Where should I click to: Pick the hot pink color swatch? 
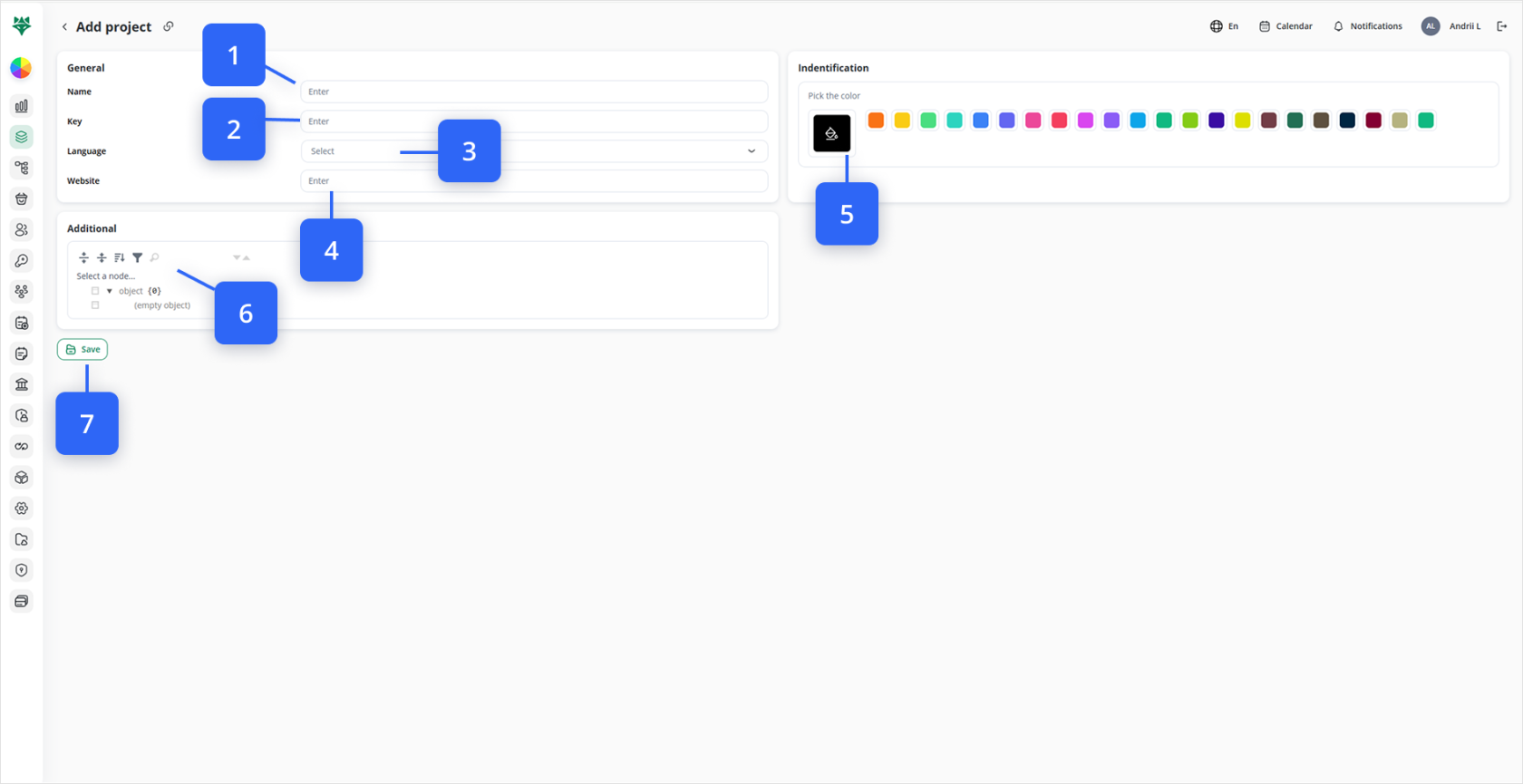click(x=1033, y=121)
